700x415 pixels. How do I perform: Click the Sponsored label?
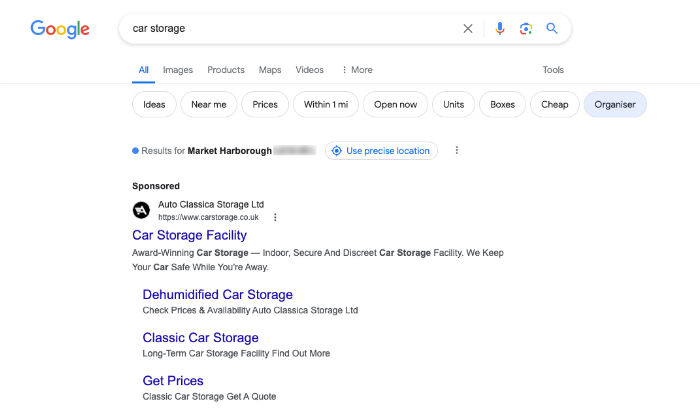pyautogui.click(x=156, y=186)
